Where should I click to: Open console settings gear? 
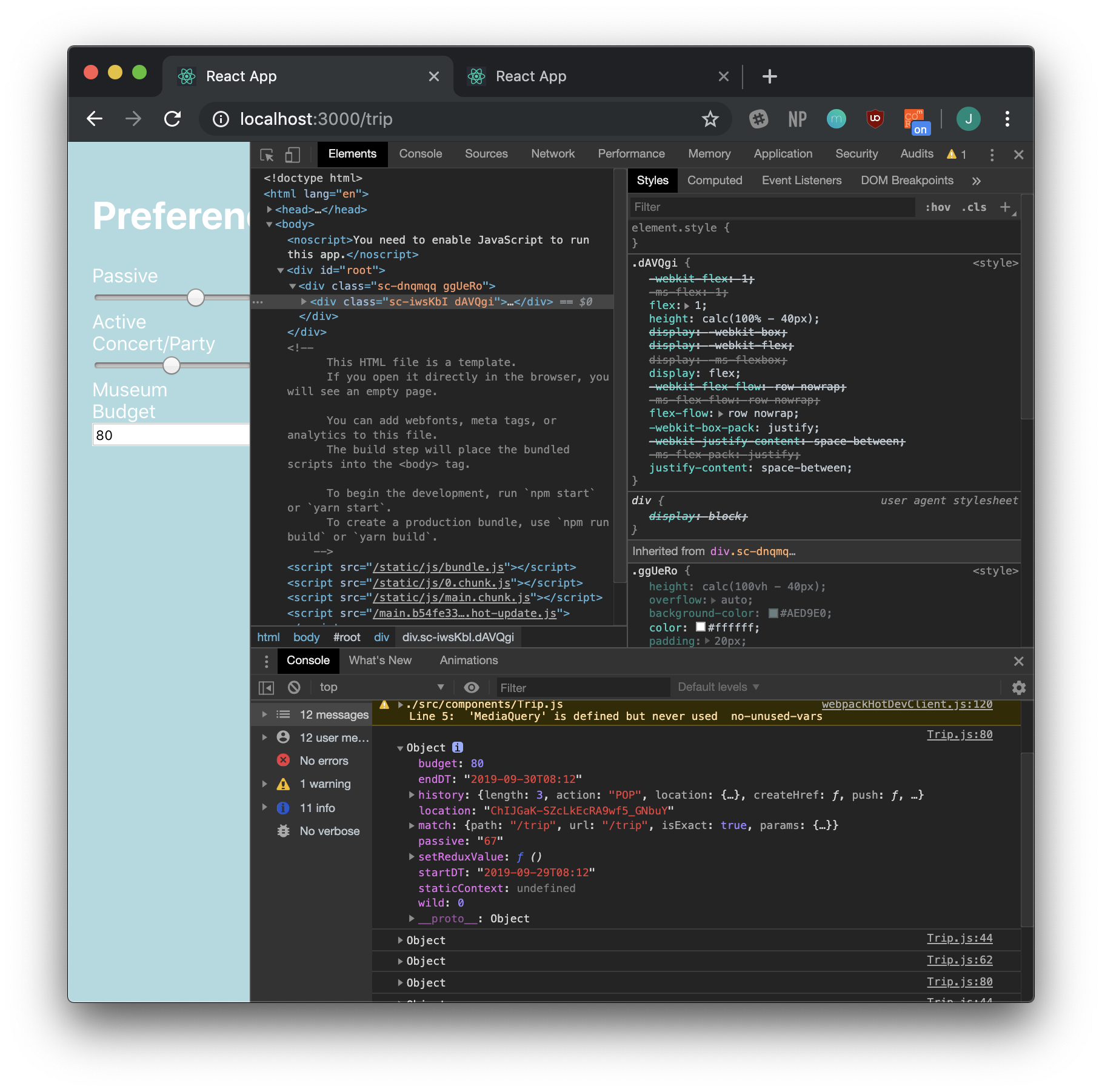coord(1019,688)
